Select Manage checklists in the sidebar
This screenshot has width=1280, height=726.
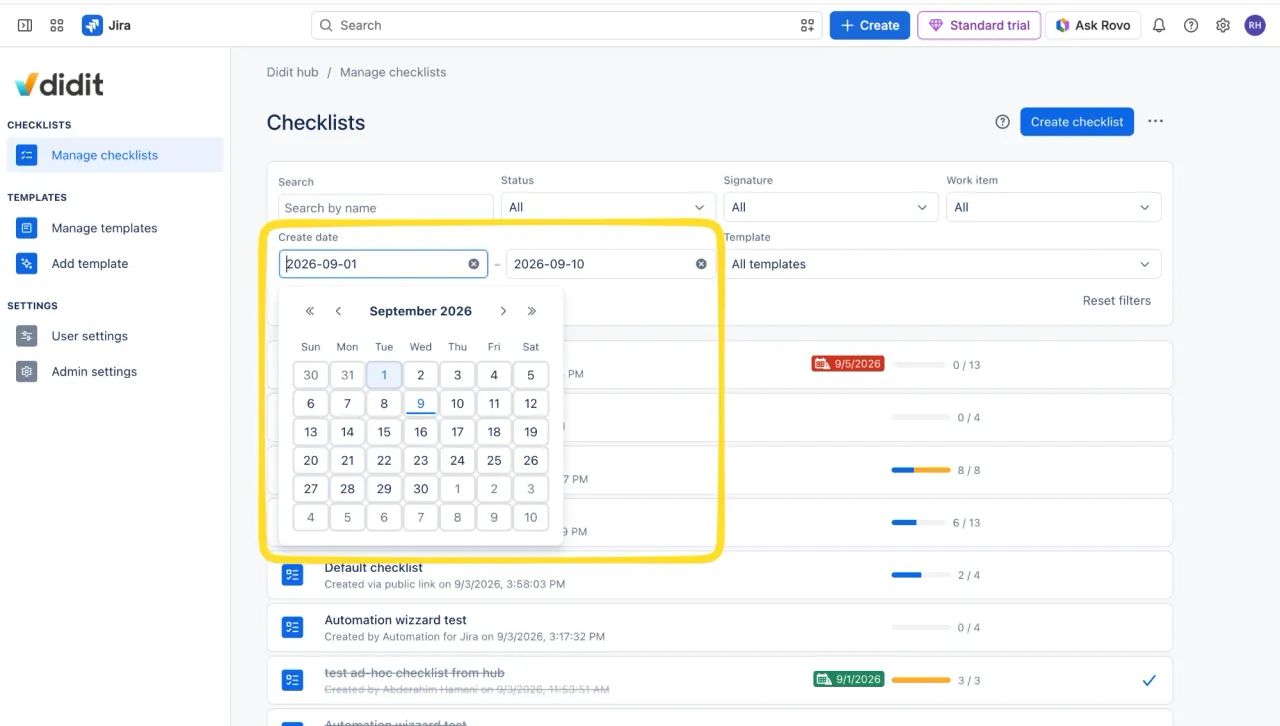coord(115,155)
